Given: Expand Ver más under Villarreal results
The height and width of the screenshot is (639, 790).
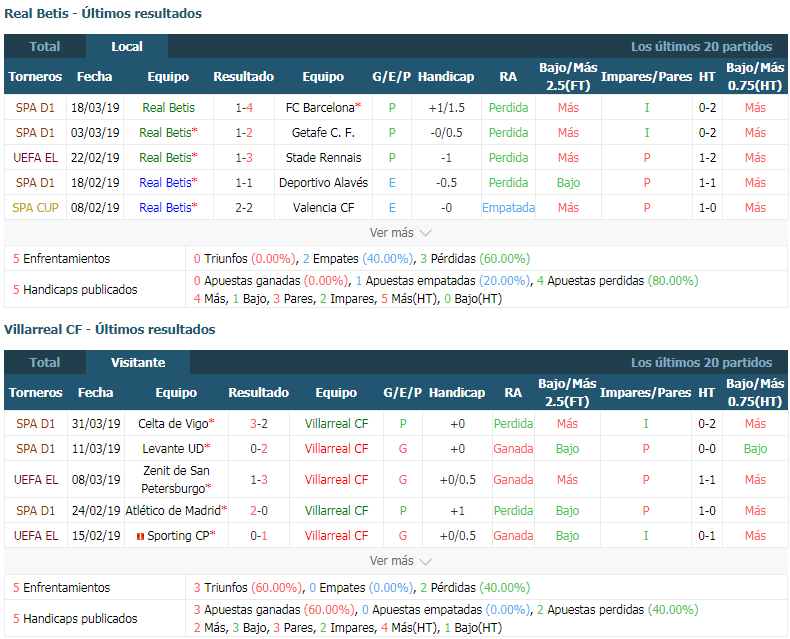Looking at the screenshot, I should pos(400,561).
